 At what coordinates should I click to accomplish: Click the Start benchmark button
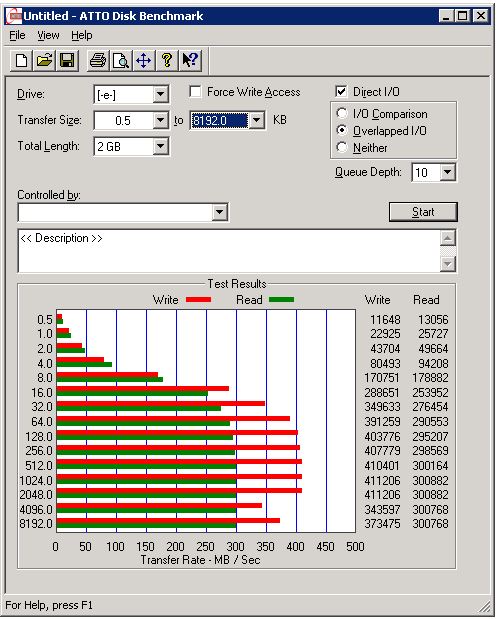click(x=423, y=212)
